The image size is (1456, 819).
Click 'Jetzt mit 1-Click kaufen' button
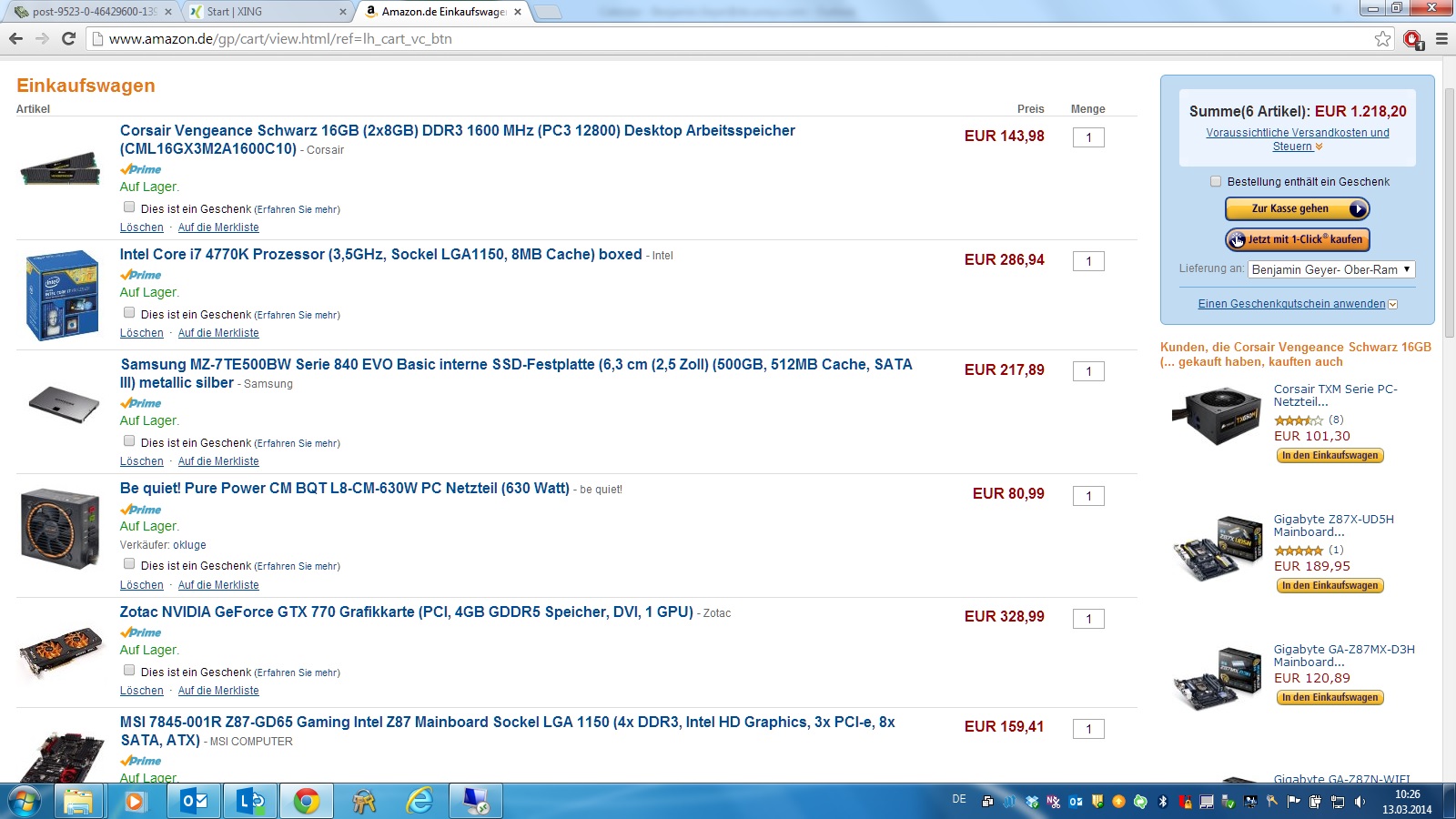tap(1298, 239)
